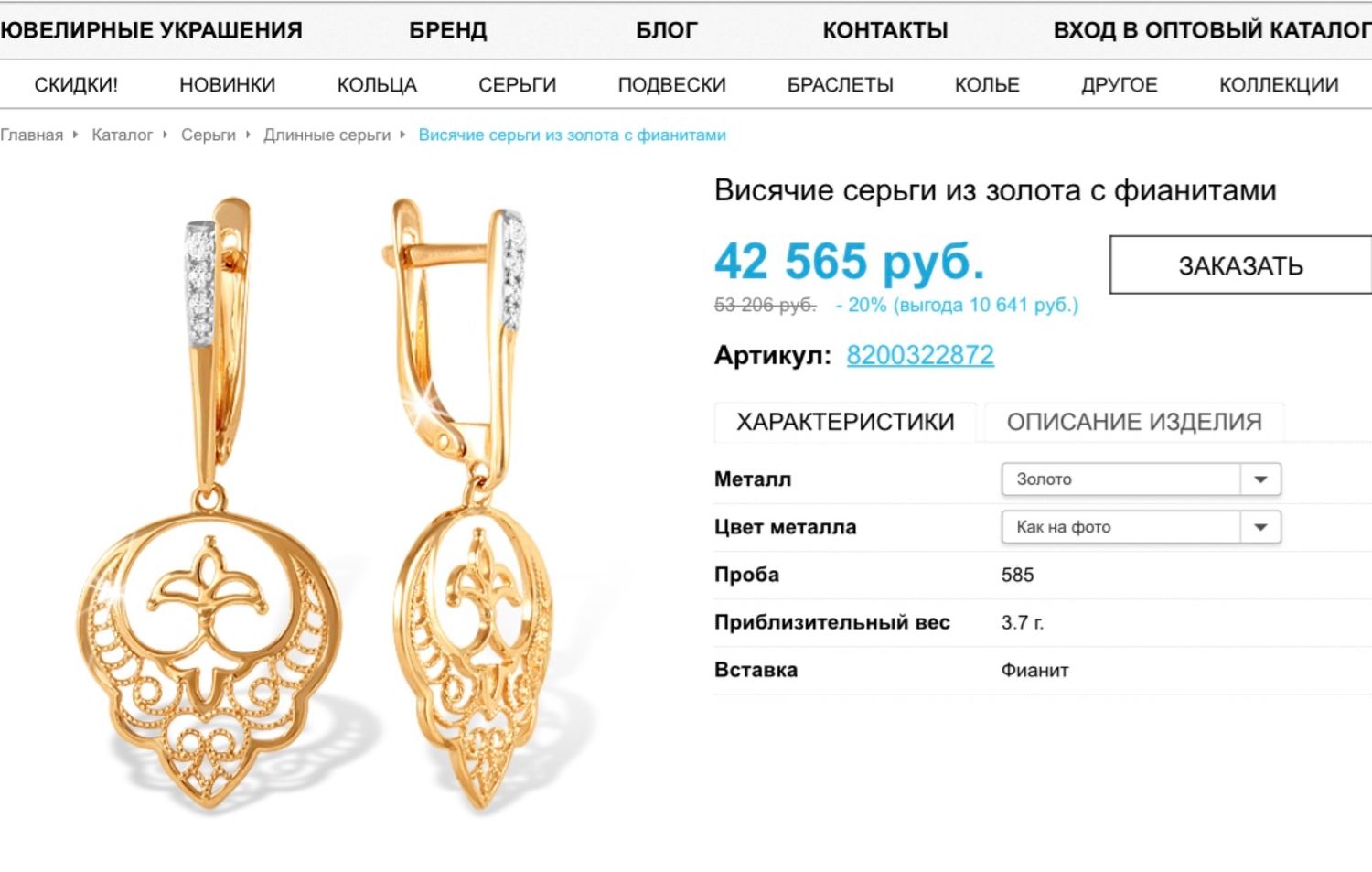
Task: Navigate to ПОДВЕСКИ category
Action: 671,85
